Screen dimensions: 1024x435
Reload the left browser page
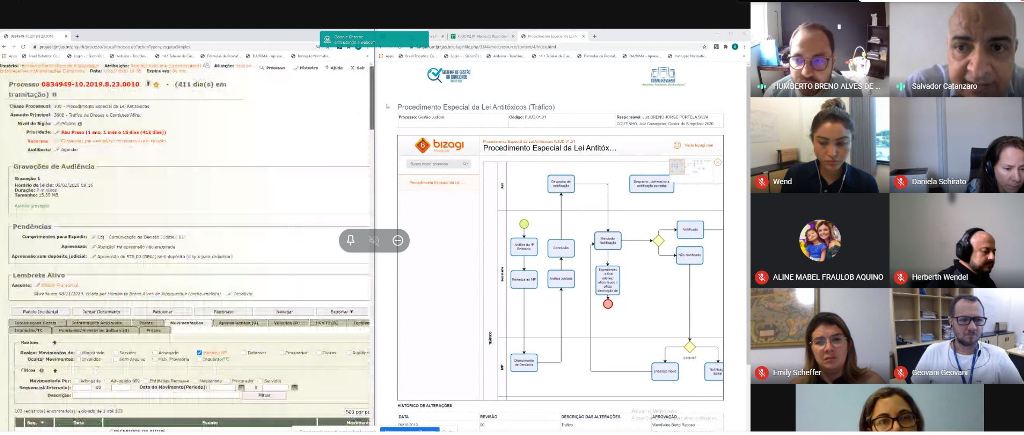(x=22, y=47)
